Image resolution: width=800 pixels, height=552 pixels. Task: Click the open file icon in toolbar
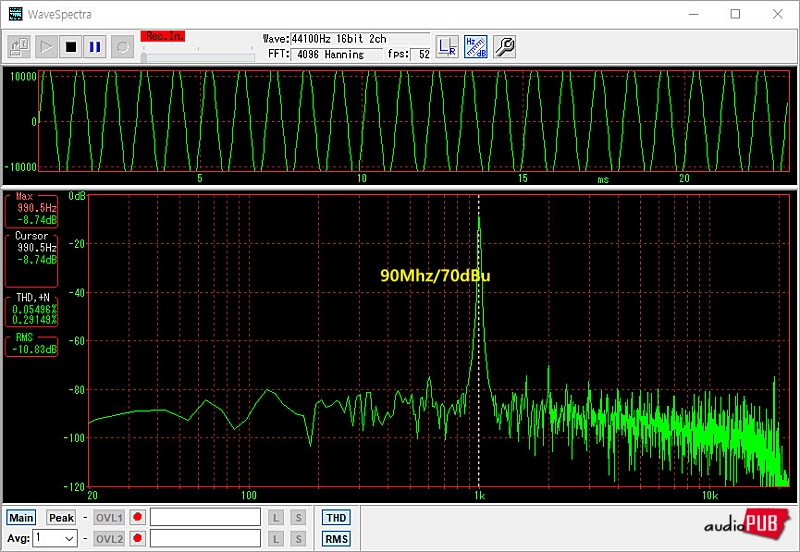tap(20, 46)
